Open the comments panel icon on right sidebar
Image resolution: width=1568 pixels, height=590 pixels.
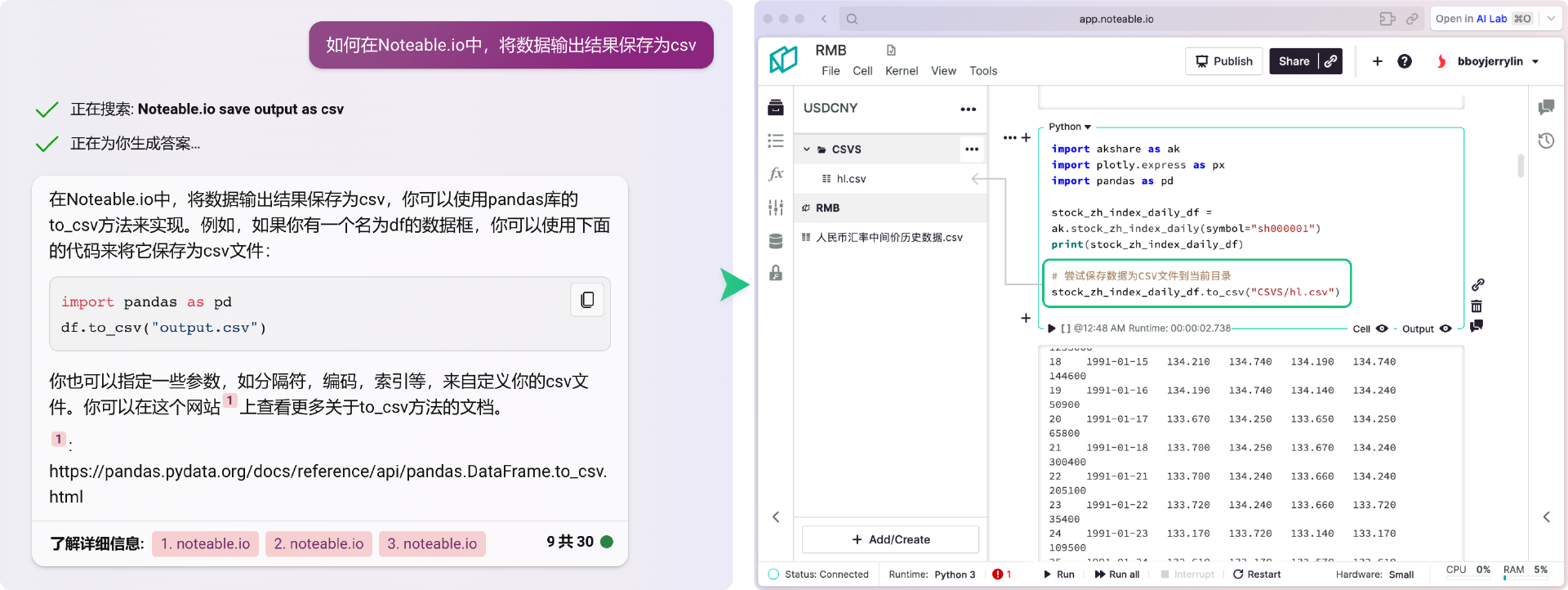[x=1546, y=107]
